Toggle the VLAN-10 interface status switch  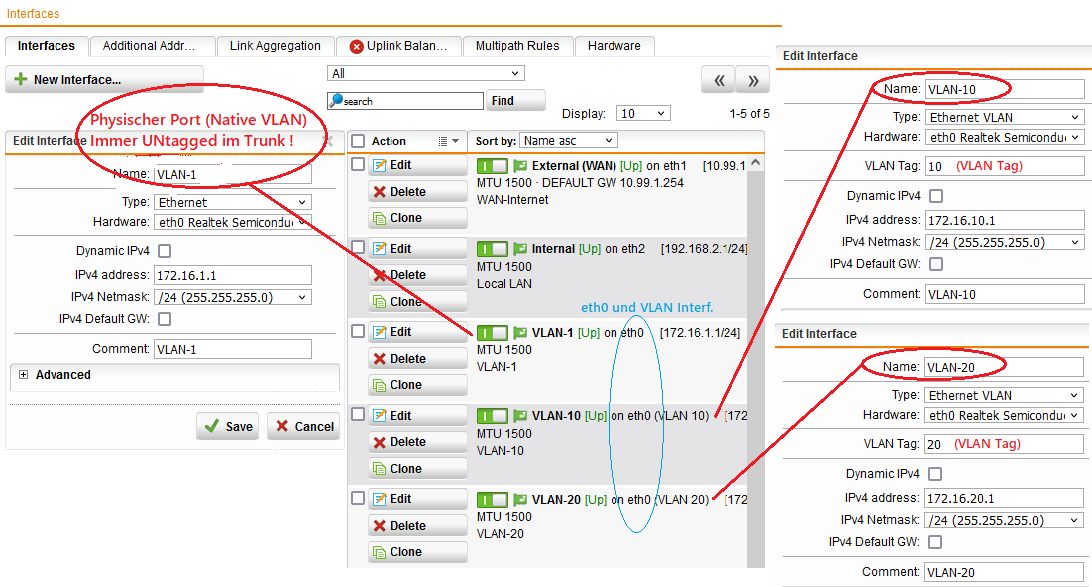click(x=492, y=416)
